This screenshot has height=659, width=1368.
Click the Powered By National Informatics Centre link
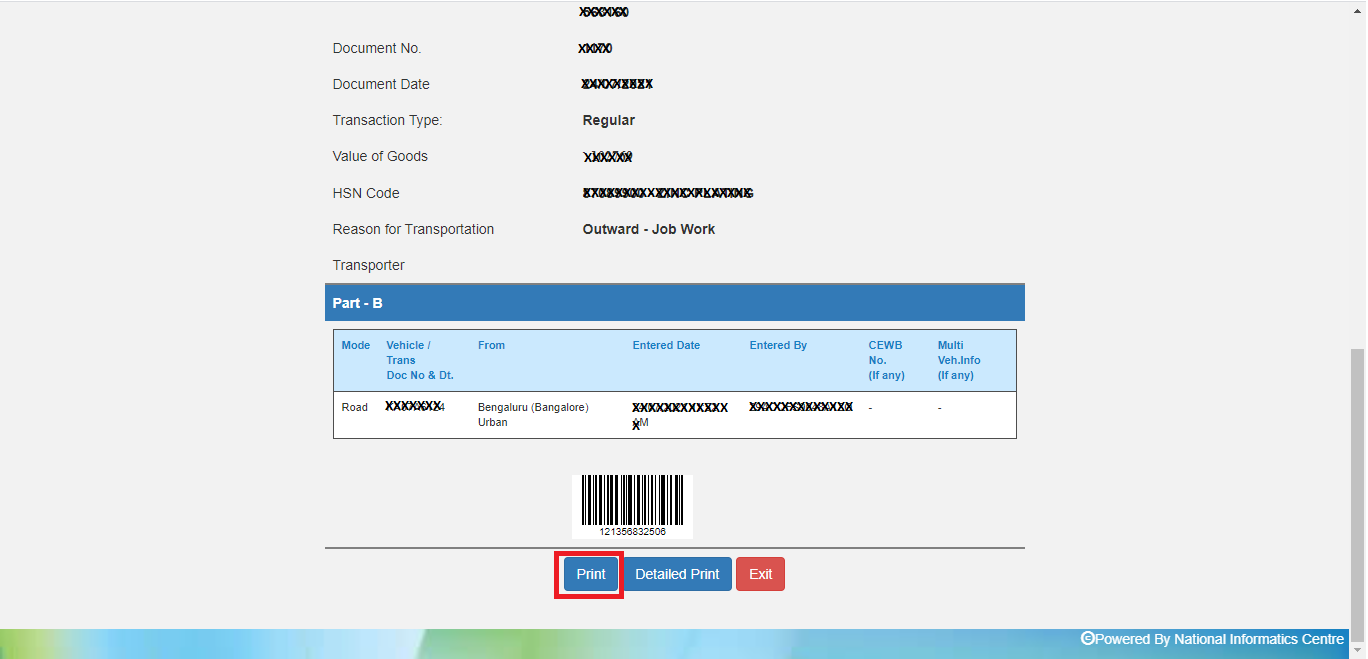[x=1213, y=639]
